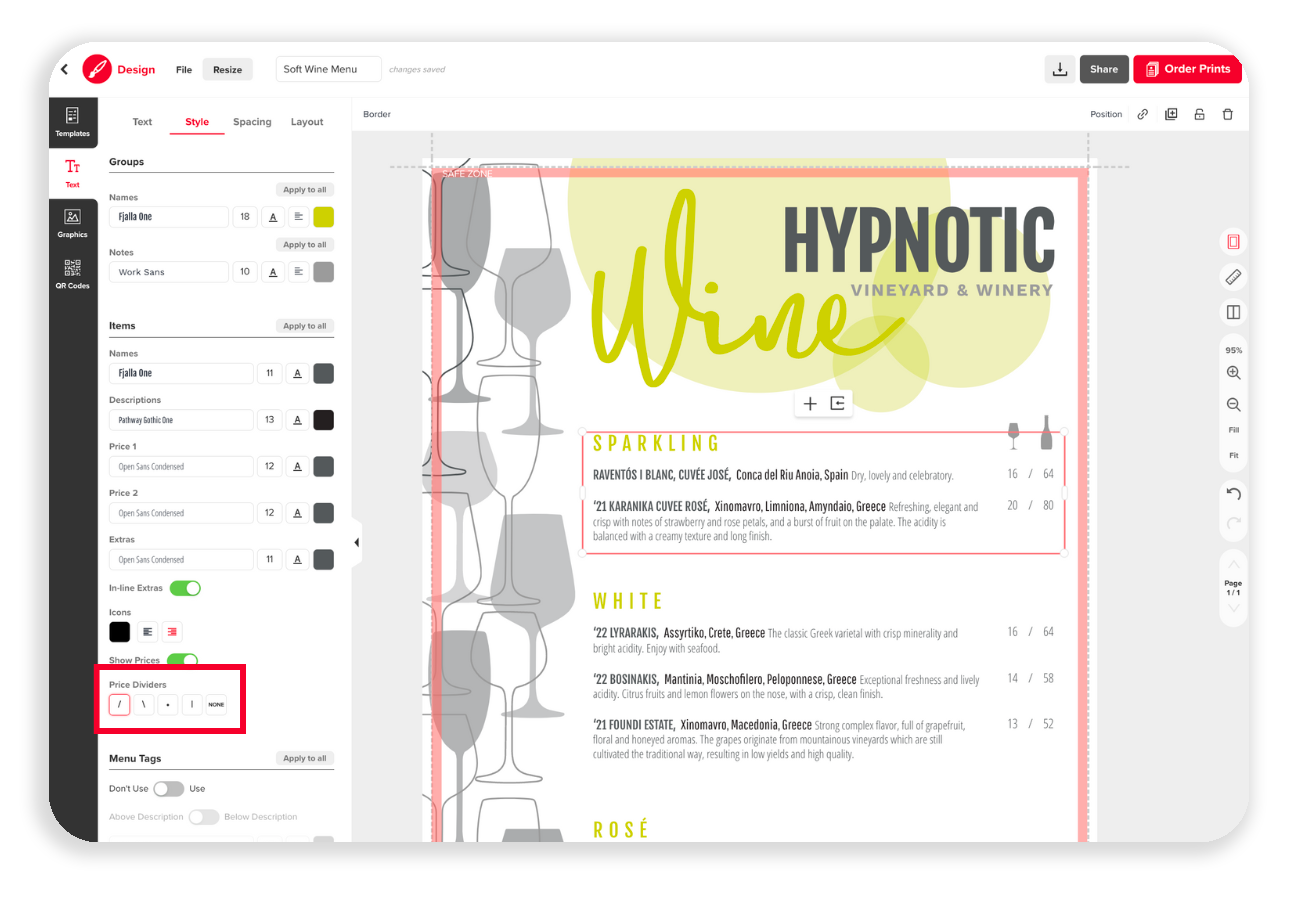Switch to the Spacing tab
1300x900 pixels.
pos(252,122)
